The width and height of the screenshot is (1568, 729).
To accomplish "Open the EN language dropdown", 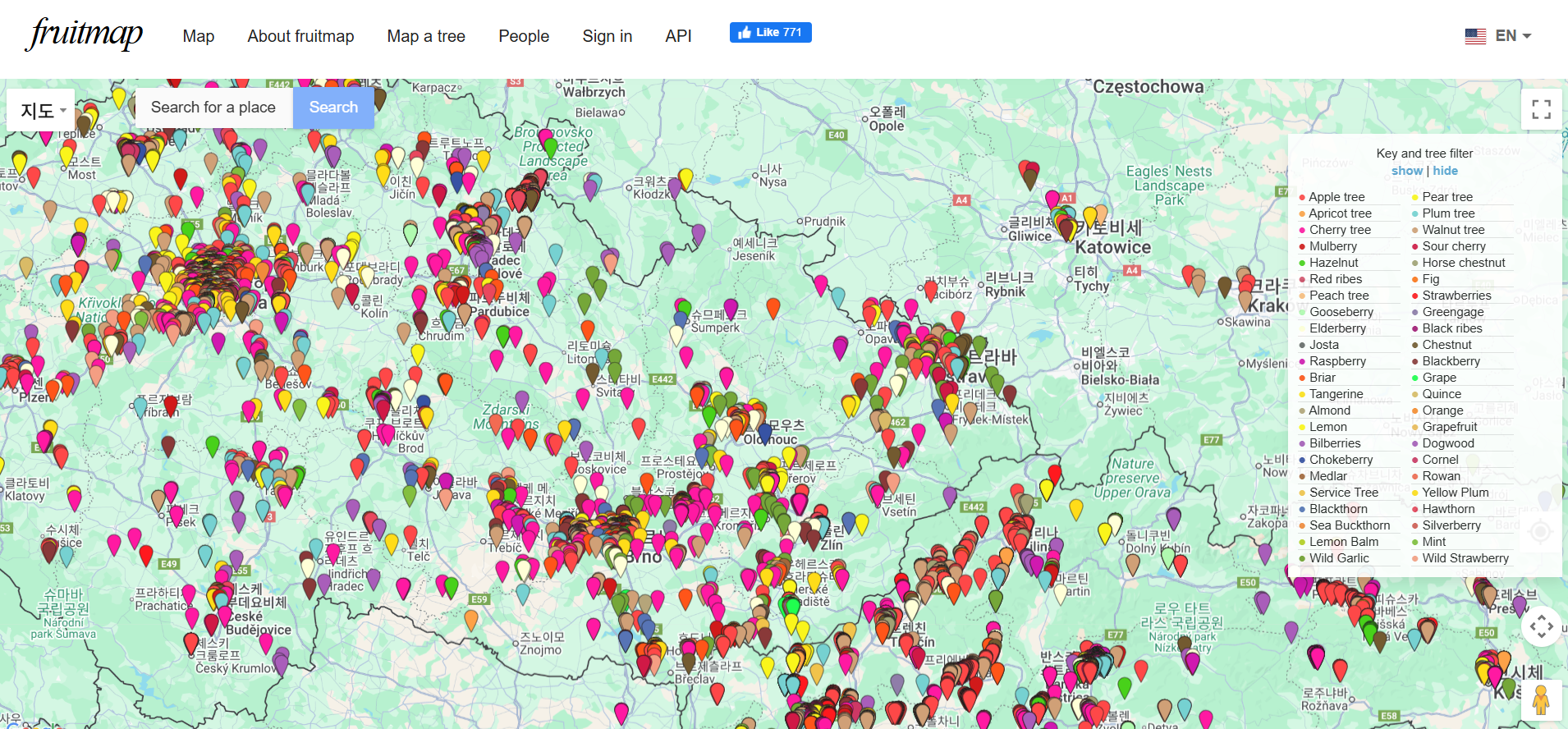I will tap(1513, 36).
